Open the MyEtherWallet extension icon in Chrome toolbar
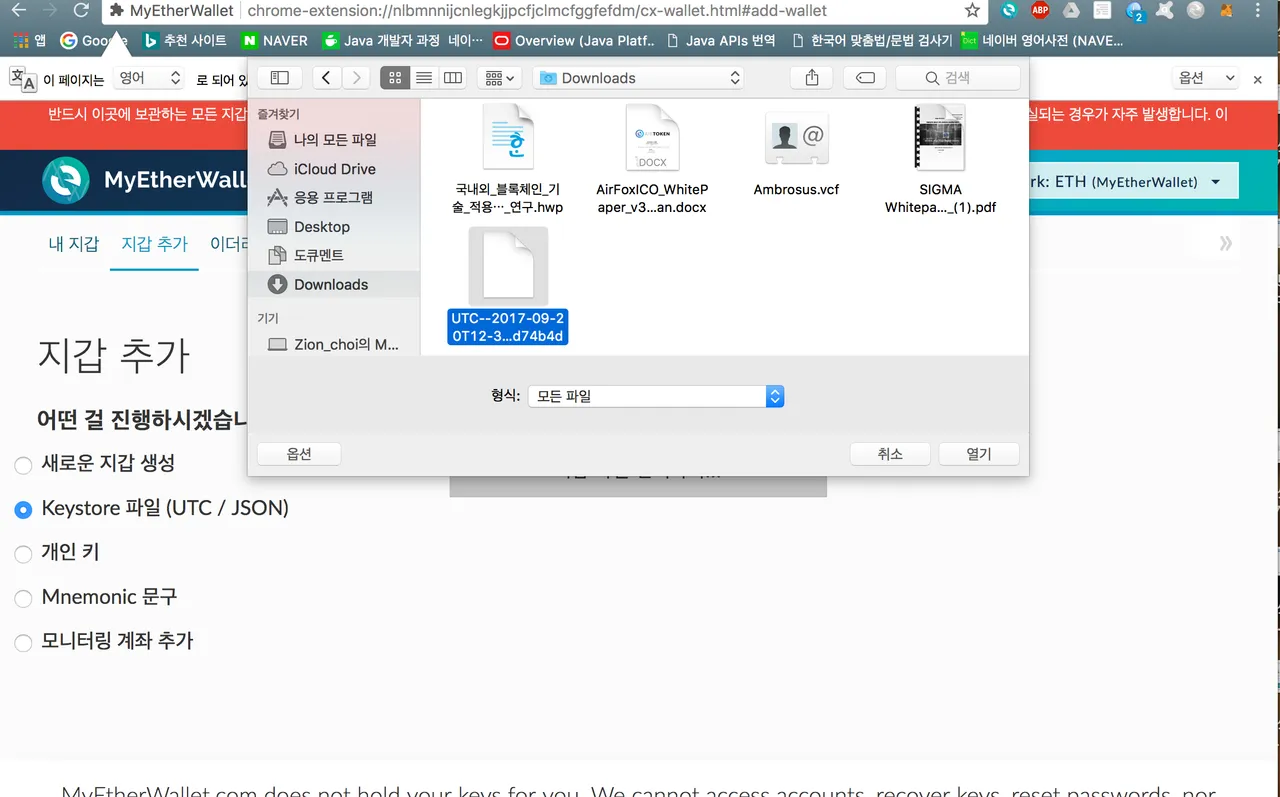Screen dimensions: 1280x797 pyautogui.click(x=1009, y=11)
